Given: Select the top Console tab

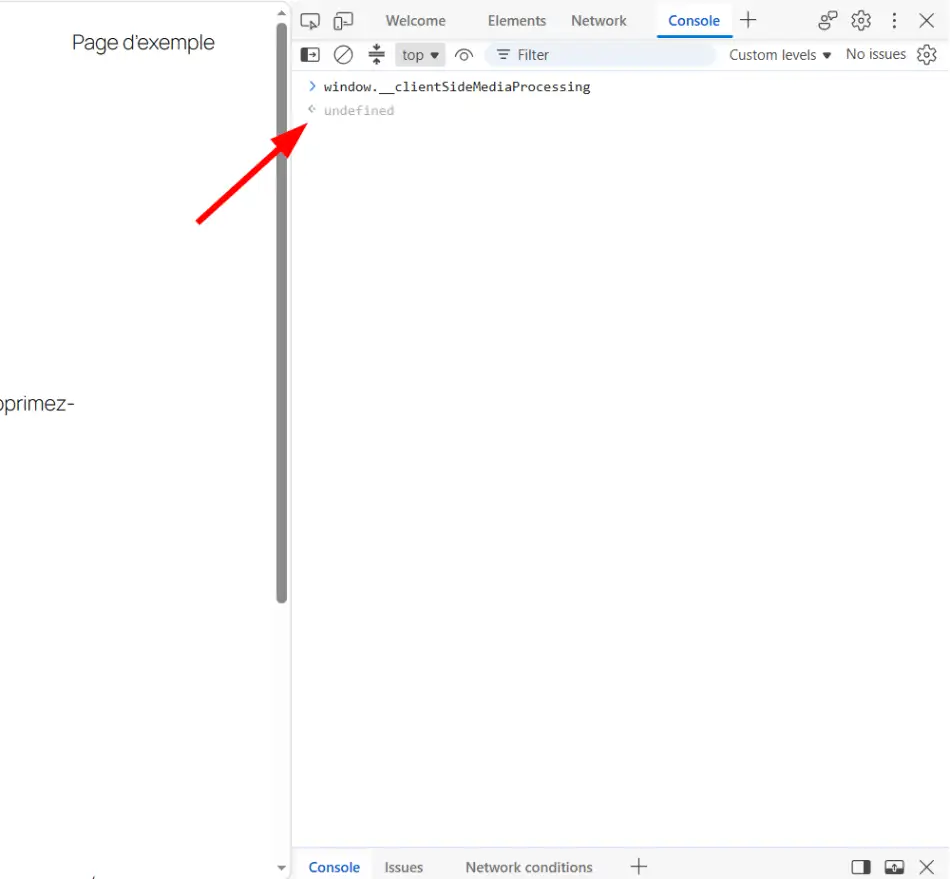Looking at the screenshot, I should pos(694,21).
